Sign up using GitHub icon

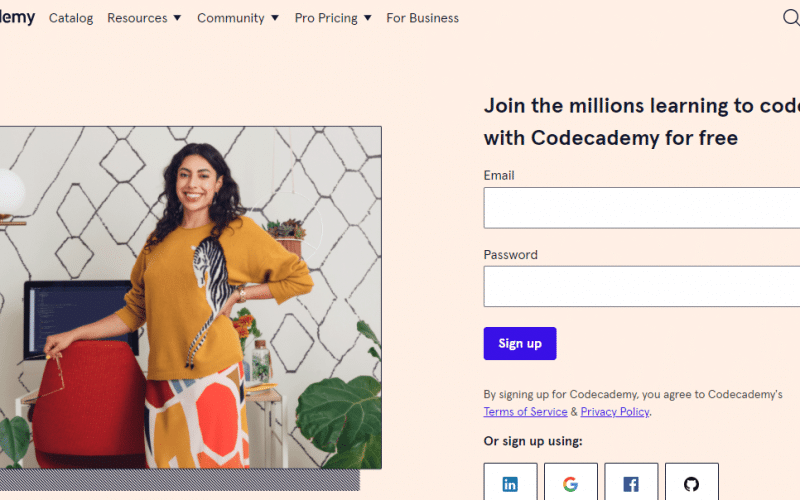click(691, 484)
